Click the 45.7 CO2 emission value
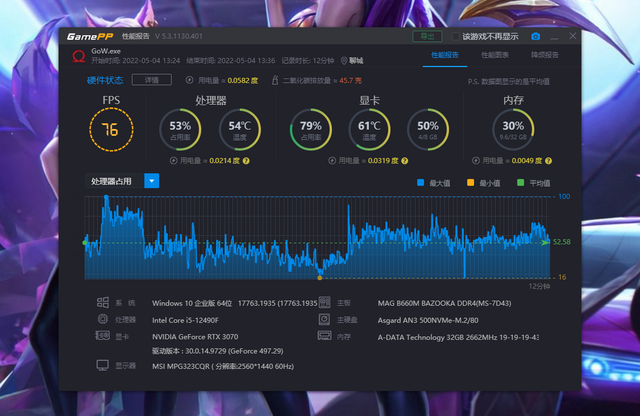Screen dimensions: 640x416 tap(351, 80)
